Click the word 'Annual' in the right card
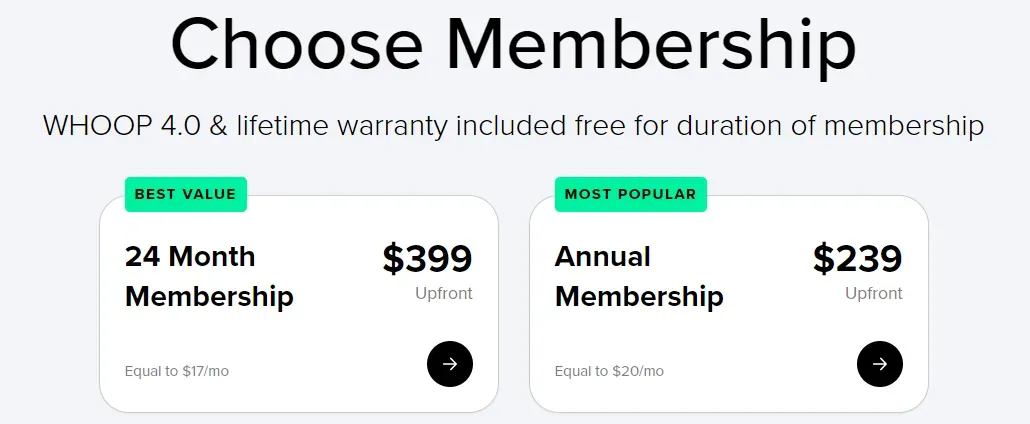1030x424 pixels. (602, 256)
